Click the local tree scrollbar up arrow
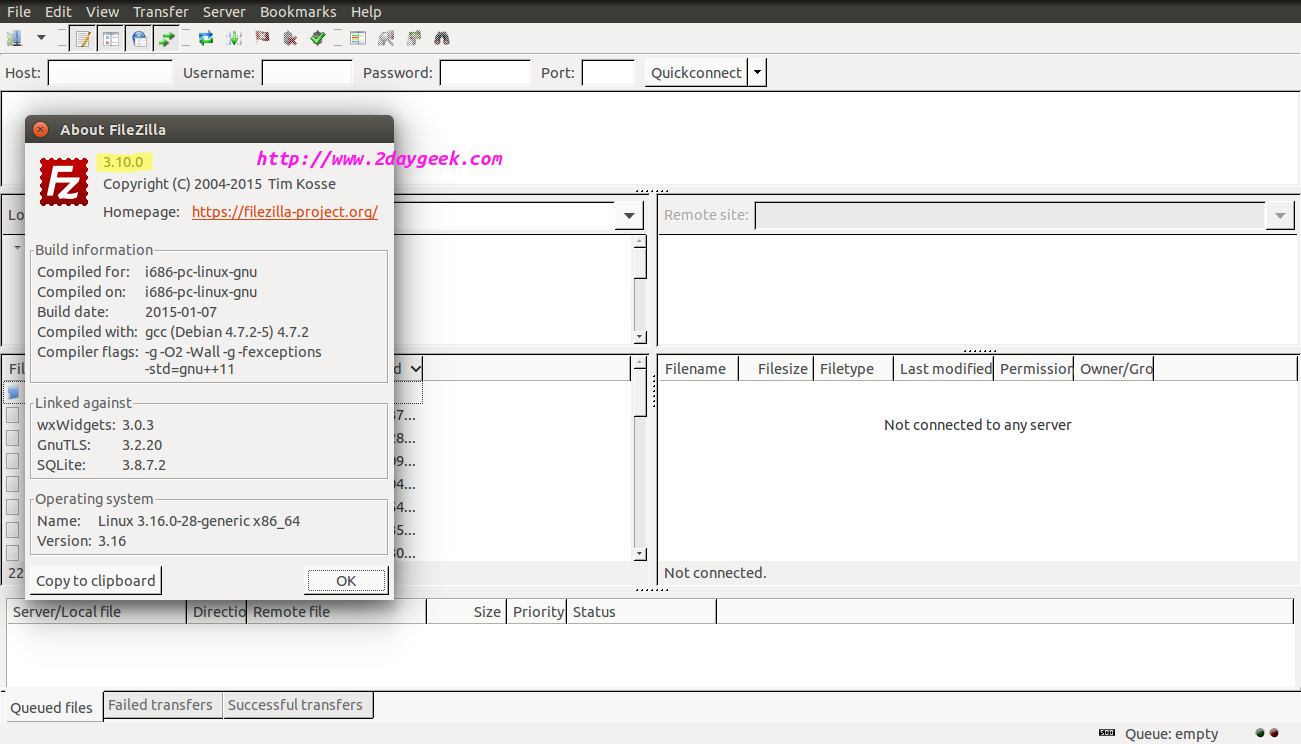The width and height of the screenshot is (1301, 744). pos(640,241)
